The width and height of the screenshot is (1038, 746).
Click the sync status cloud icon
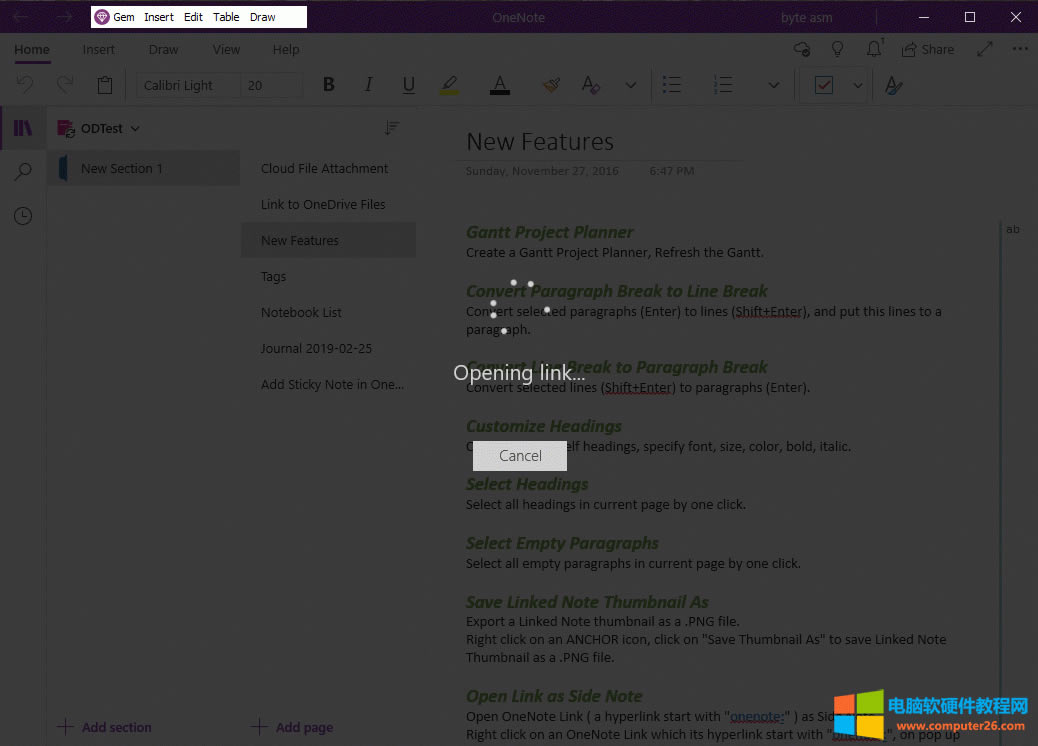(x=801, y=48)
